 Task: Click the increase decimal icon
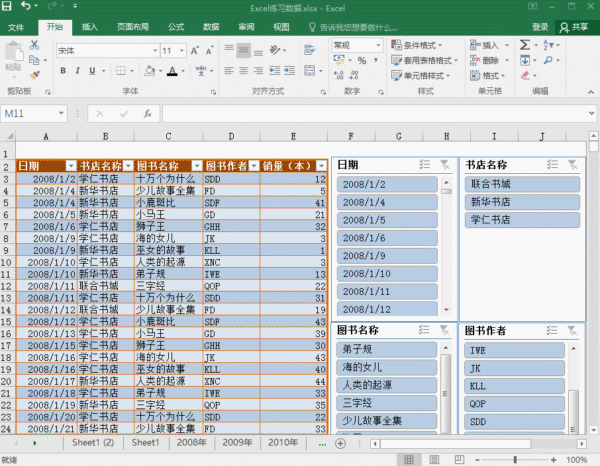[x=339, y=75]
